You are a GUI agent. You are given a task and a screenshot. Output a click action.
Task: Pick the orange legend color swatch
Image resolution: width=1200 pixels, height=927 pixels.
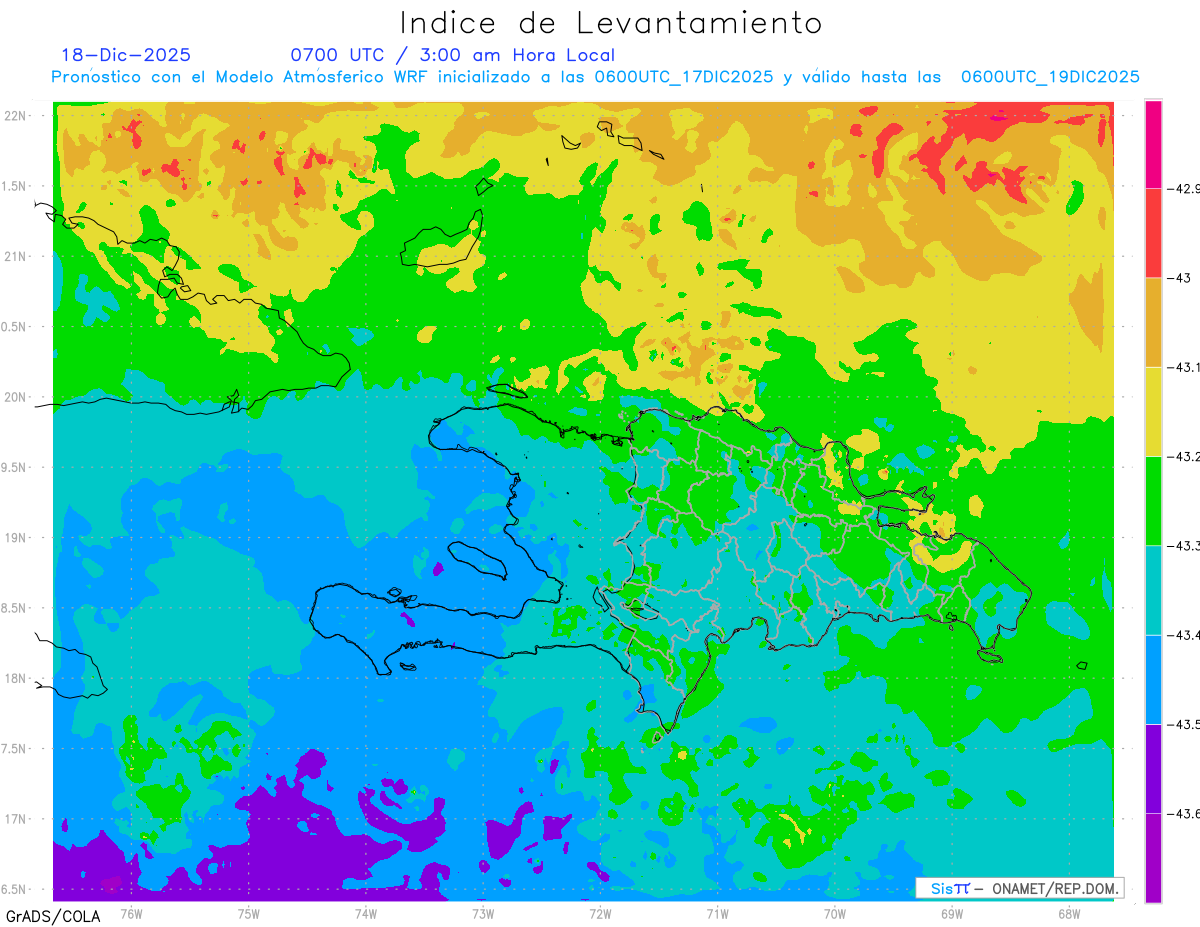click(1153, 322)
